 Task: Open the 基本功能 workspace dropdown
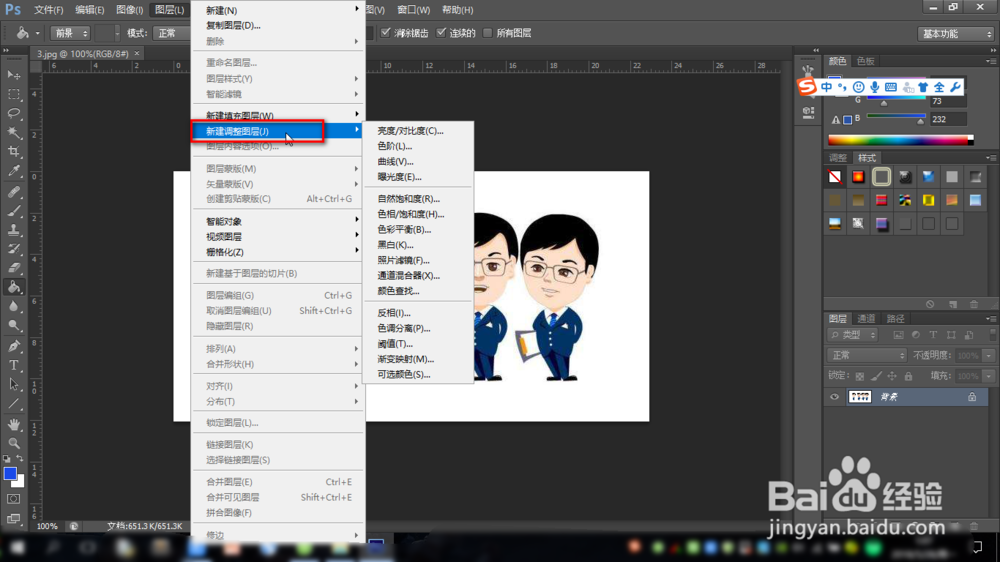pyautogui.click(x=955, y=33)
